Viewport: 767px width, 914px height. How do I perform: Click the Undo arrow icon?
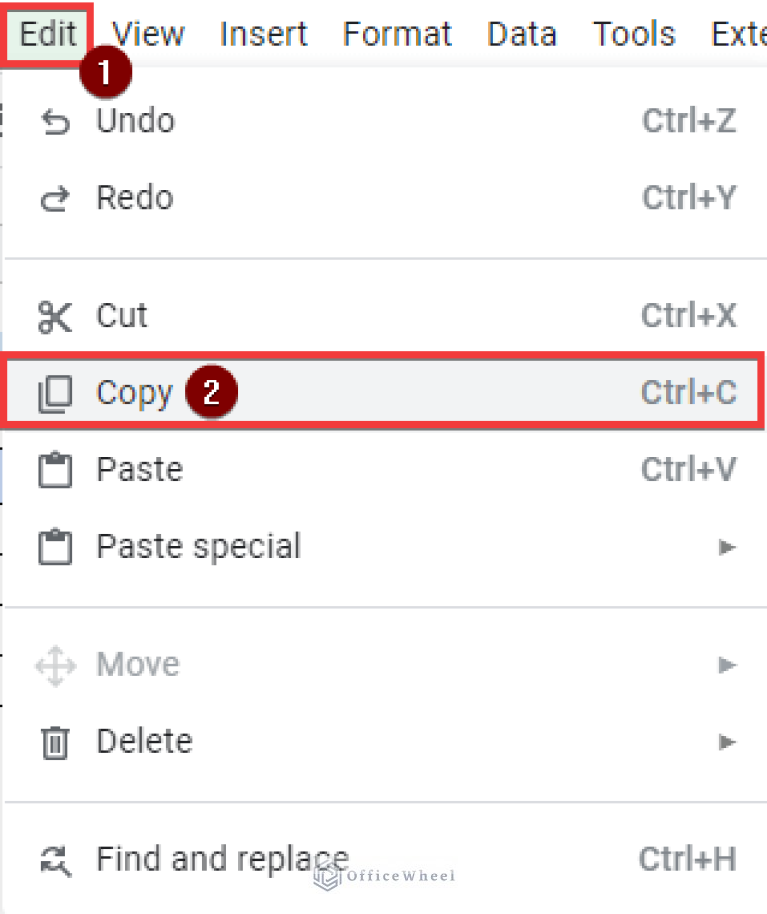[55, 120]
